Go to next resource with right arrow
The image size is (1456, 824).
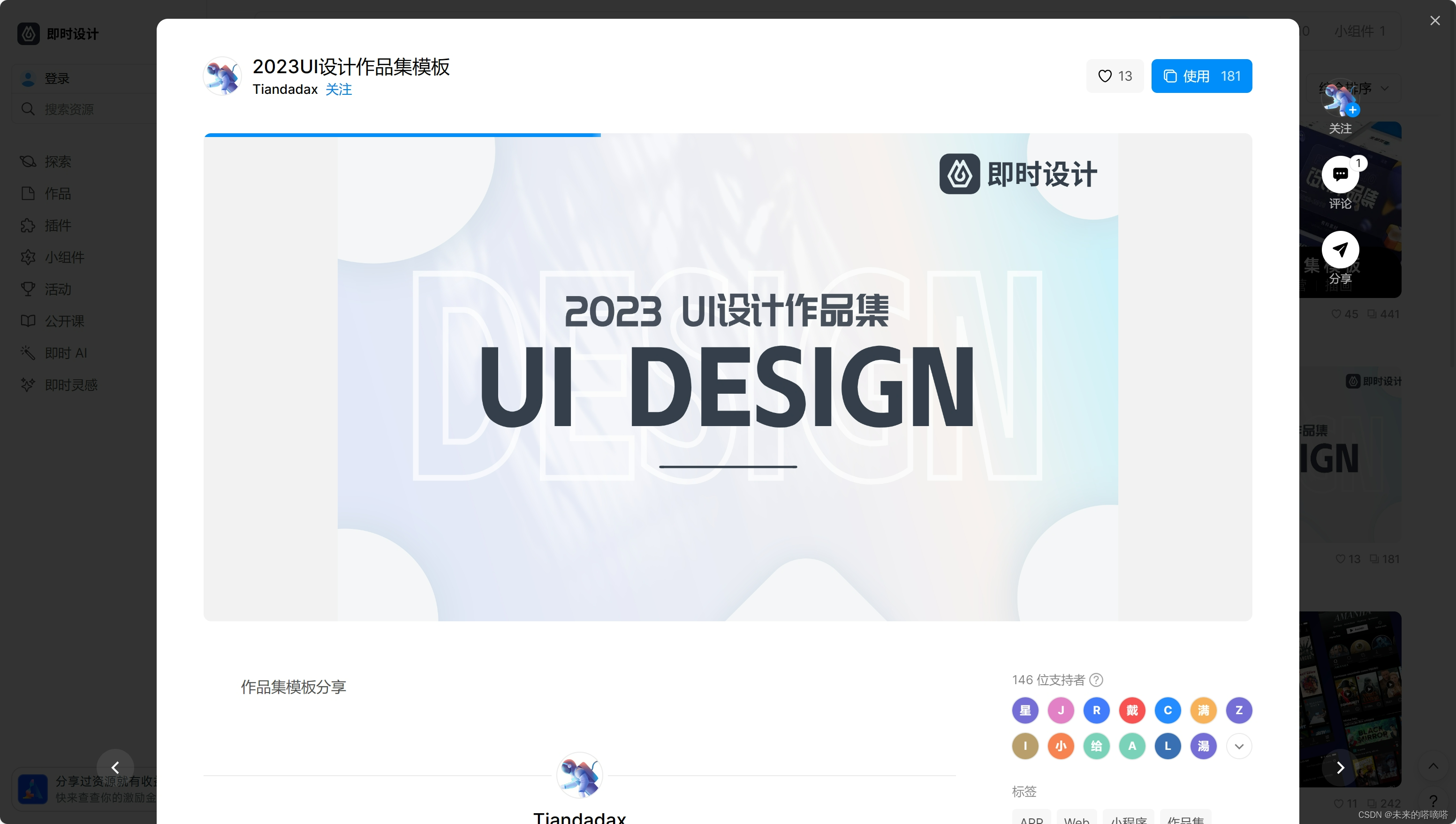click(1340, 767)
